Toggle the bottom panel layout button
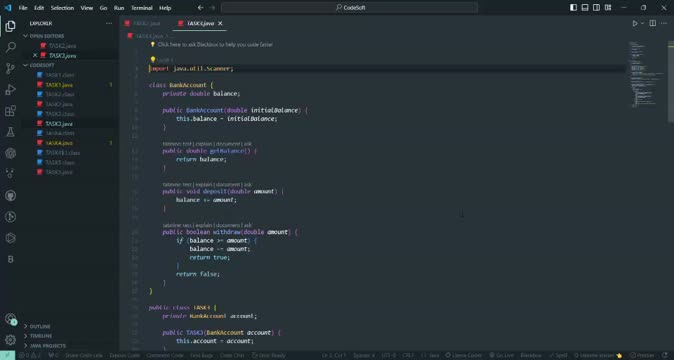Viewport: 674px width, 360px height. pos(585,7)
